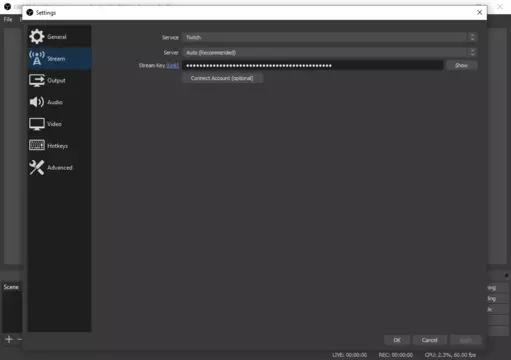Follow the Stream Key link

[x=173, y=65]
